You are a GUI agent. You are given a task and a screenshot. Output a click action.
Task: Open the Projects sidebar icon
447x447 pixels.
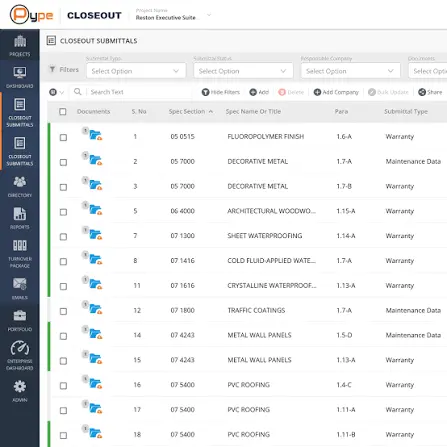(x=20, y=45)
